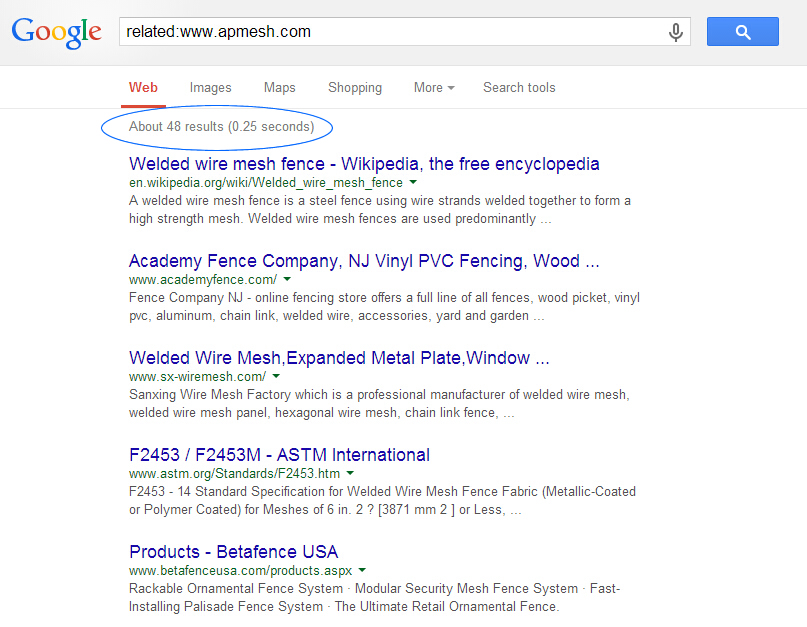Click the 'Rackable Ornamental Fence System' snippet

(375, 598)
